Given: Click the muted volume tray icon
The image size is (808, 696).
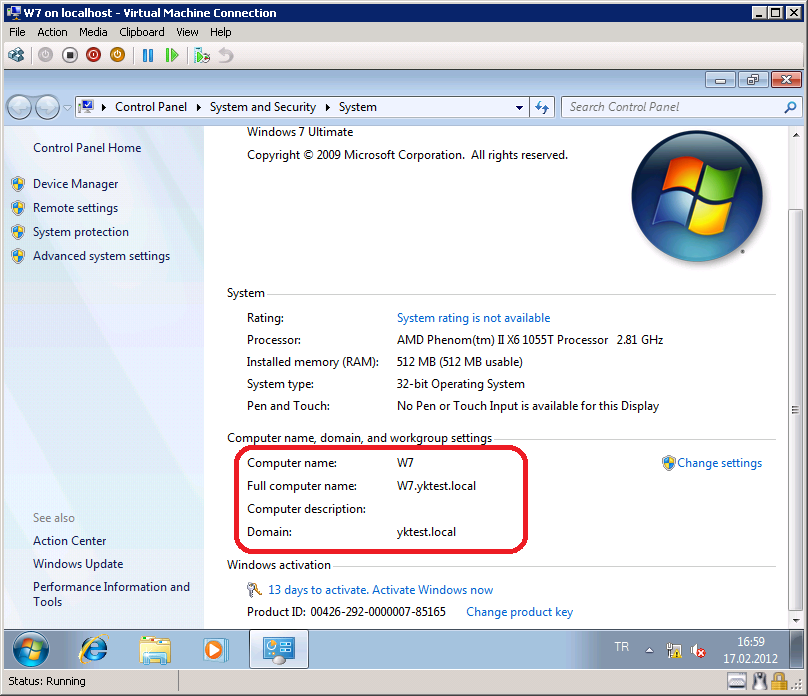Looking at the screenshot, I should point(699,651).
